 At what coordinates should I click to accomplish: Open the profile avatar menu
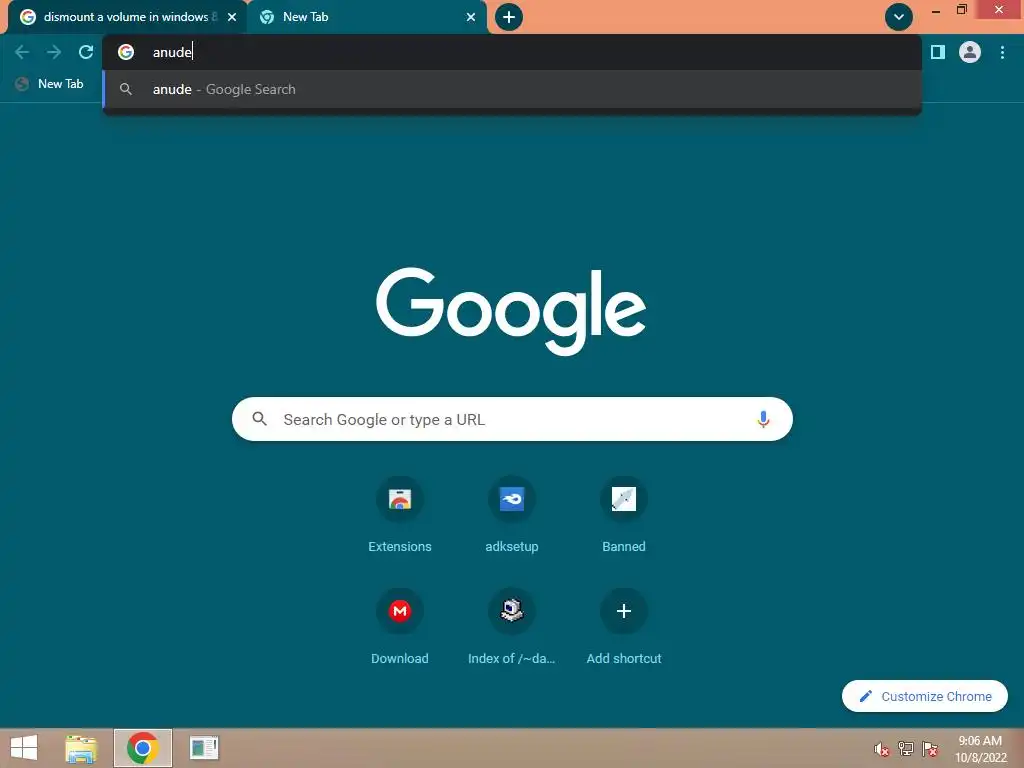pyautogui.click(x=970, y=52)
